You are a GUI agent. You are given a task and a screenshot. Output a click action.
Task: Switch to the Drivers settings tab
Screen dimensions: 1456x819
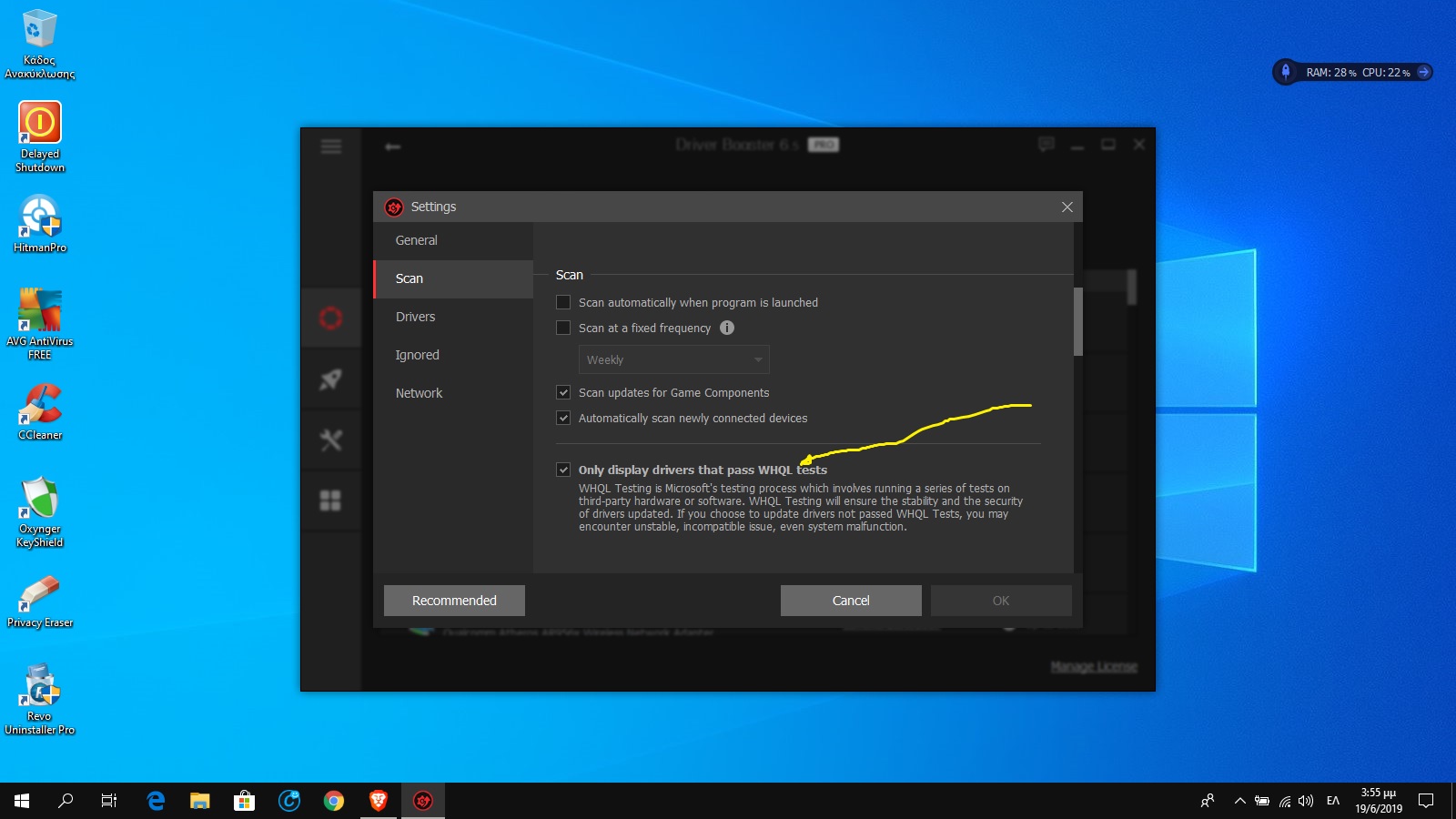[416, 317]
